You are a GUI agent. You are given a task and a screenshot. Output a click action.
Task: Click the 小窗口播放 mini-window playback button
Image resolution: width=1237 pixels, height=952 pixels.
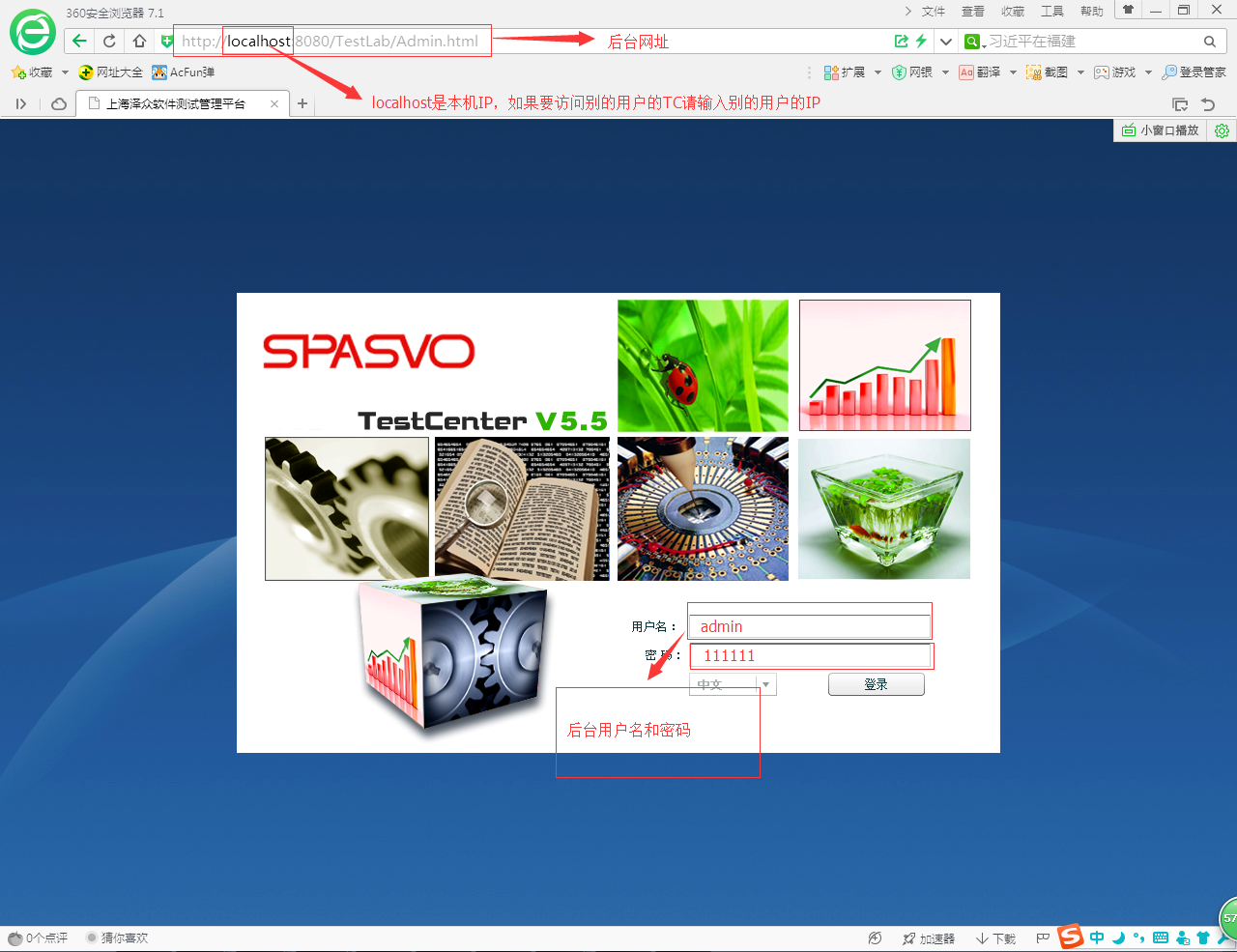tap(1160, 130)
